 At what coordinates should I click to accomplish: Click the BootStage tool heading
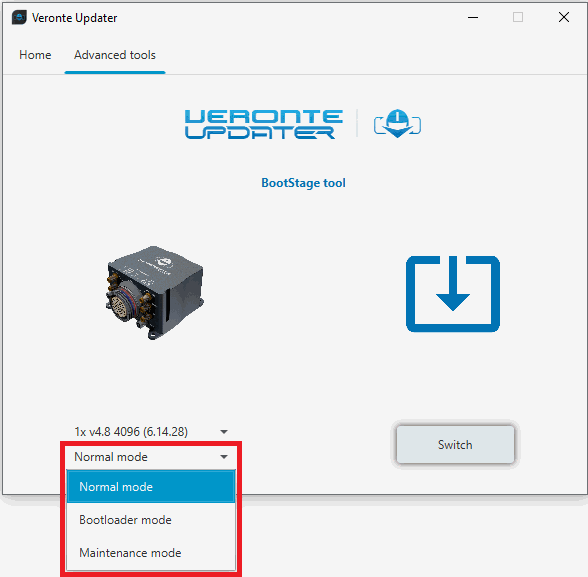(x=303, y=183)
